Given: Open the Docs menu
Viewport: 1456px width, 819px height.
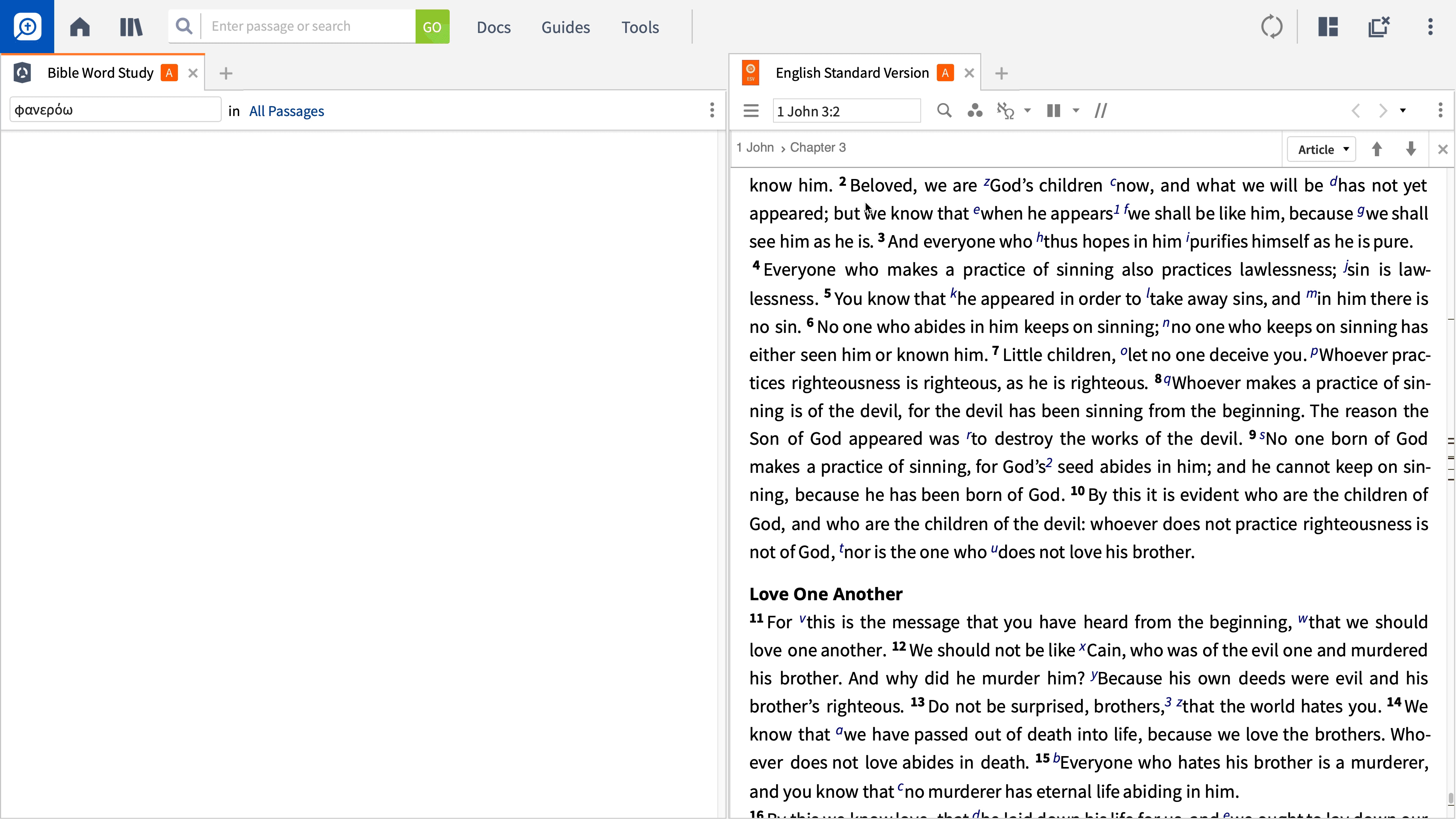Looking at the screenshot, I should (493, 27).
